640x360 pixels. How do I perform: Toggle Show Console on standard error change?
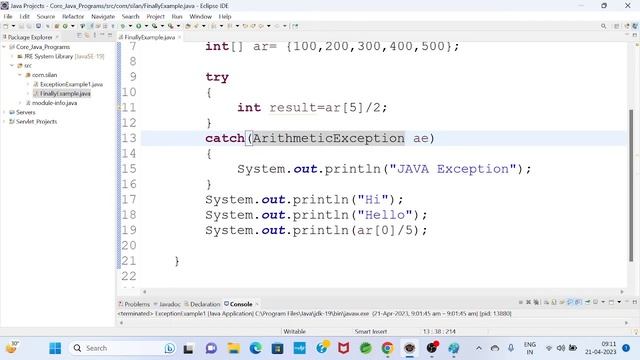[578, 302]
